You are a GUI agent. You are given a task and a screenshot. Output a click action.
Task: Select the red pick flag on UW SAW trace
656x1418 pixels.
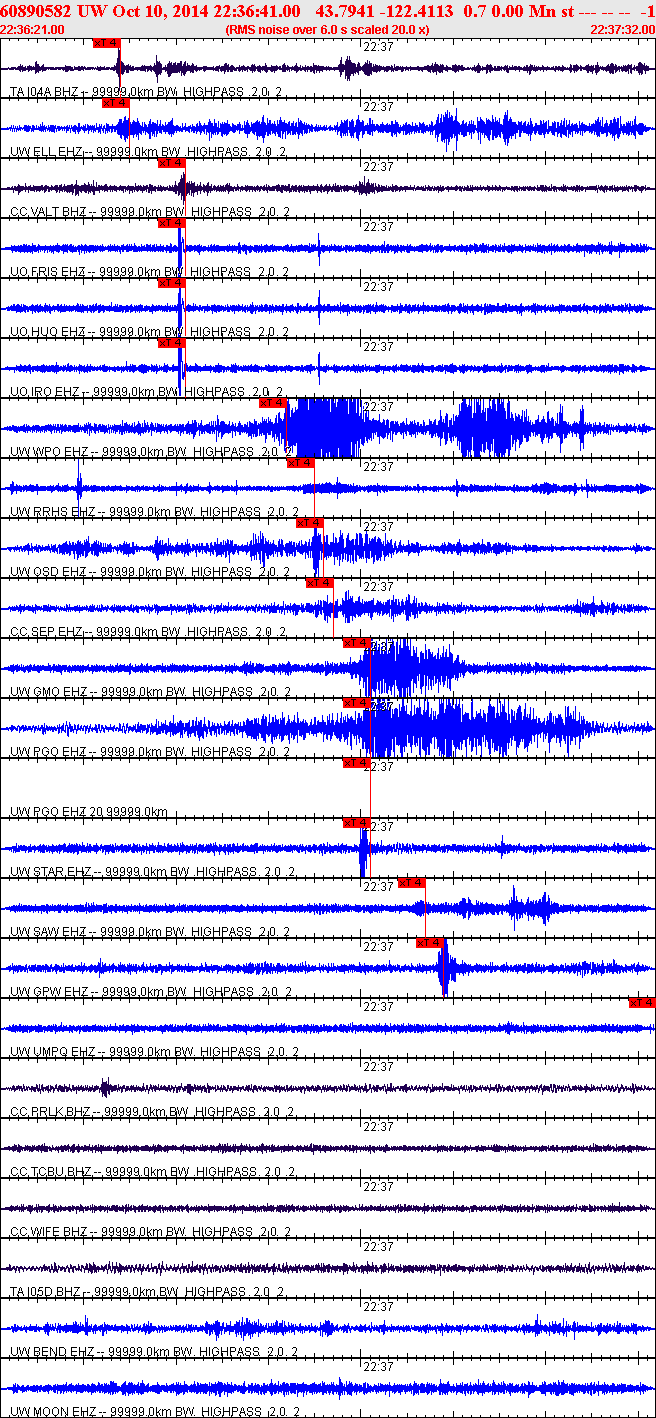pyautogui.click(x=412, y=883)
